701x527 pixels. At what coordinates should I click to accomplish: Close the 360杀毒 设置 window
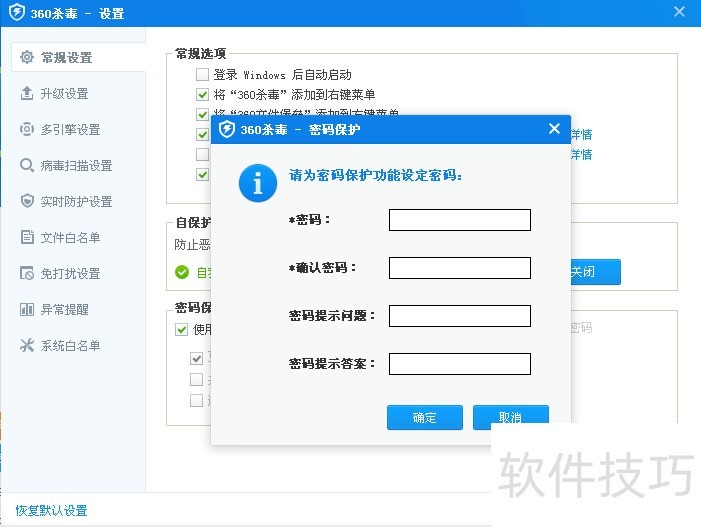(679, 12)
